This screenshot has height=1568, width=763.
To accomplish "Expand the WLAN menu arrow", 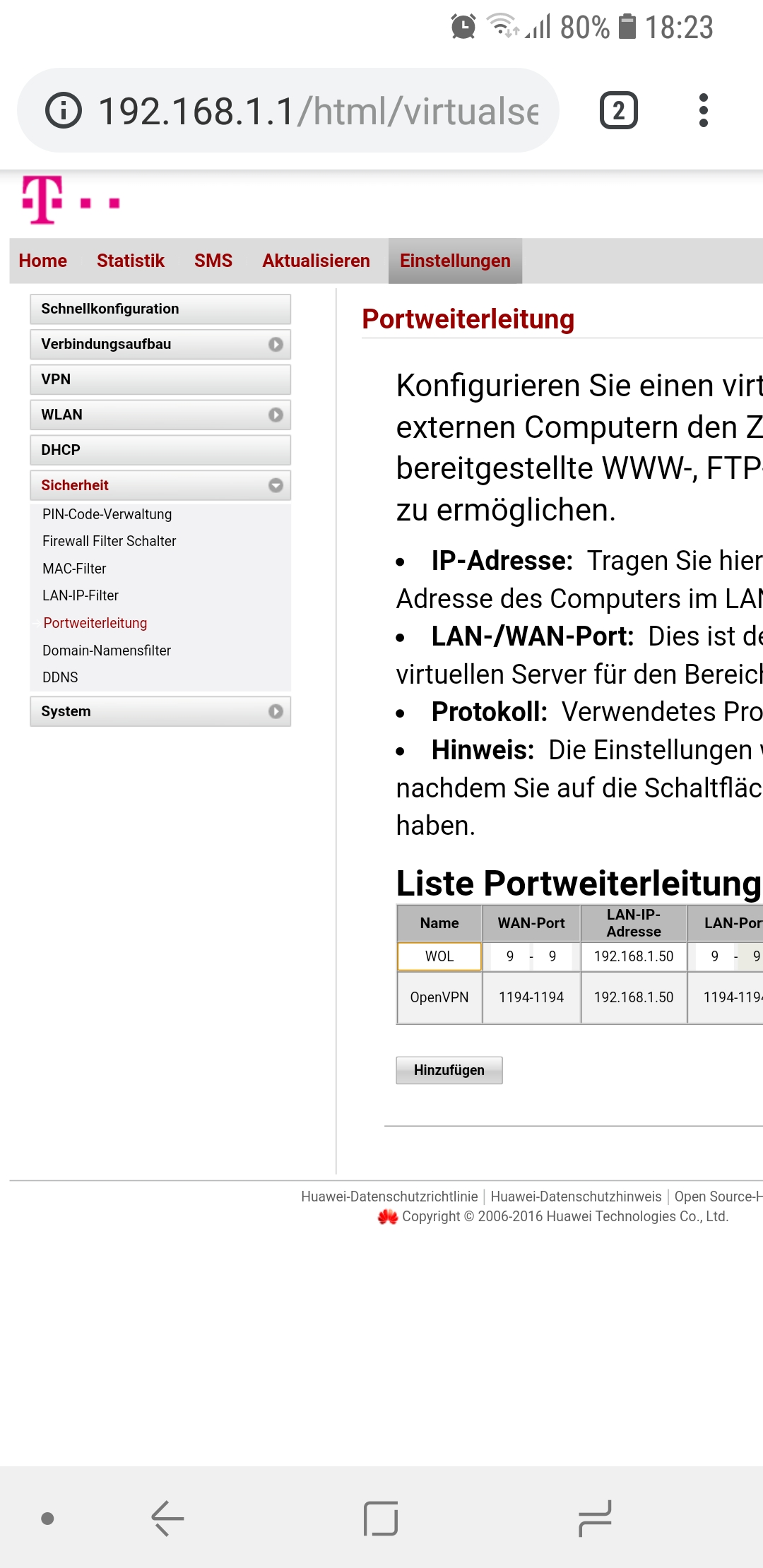I will point(276,415).
